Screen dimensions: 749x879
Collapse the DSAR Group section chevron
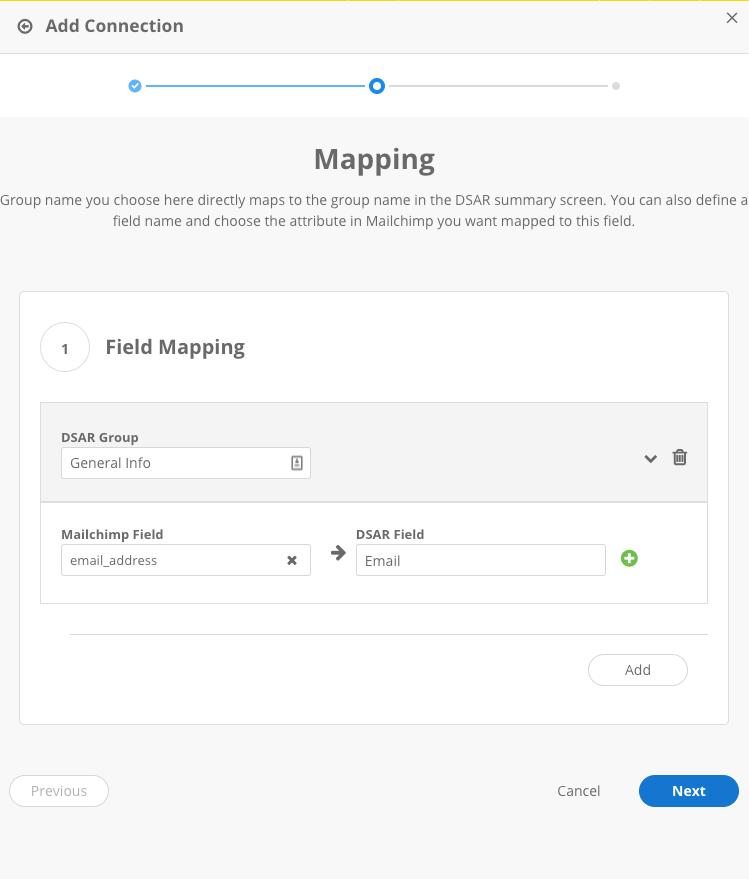(x=650, y=458)
